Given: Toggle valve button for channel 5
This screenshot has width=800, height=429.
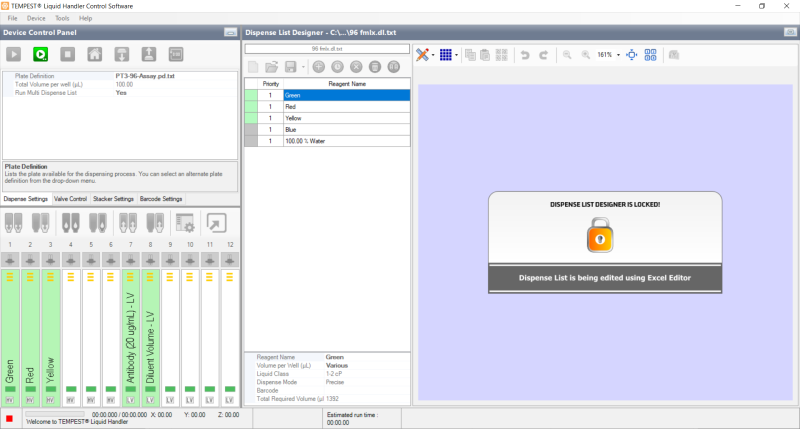Looking at the screenshot, I should pos(91,260).
